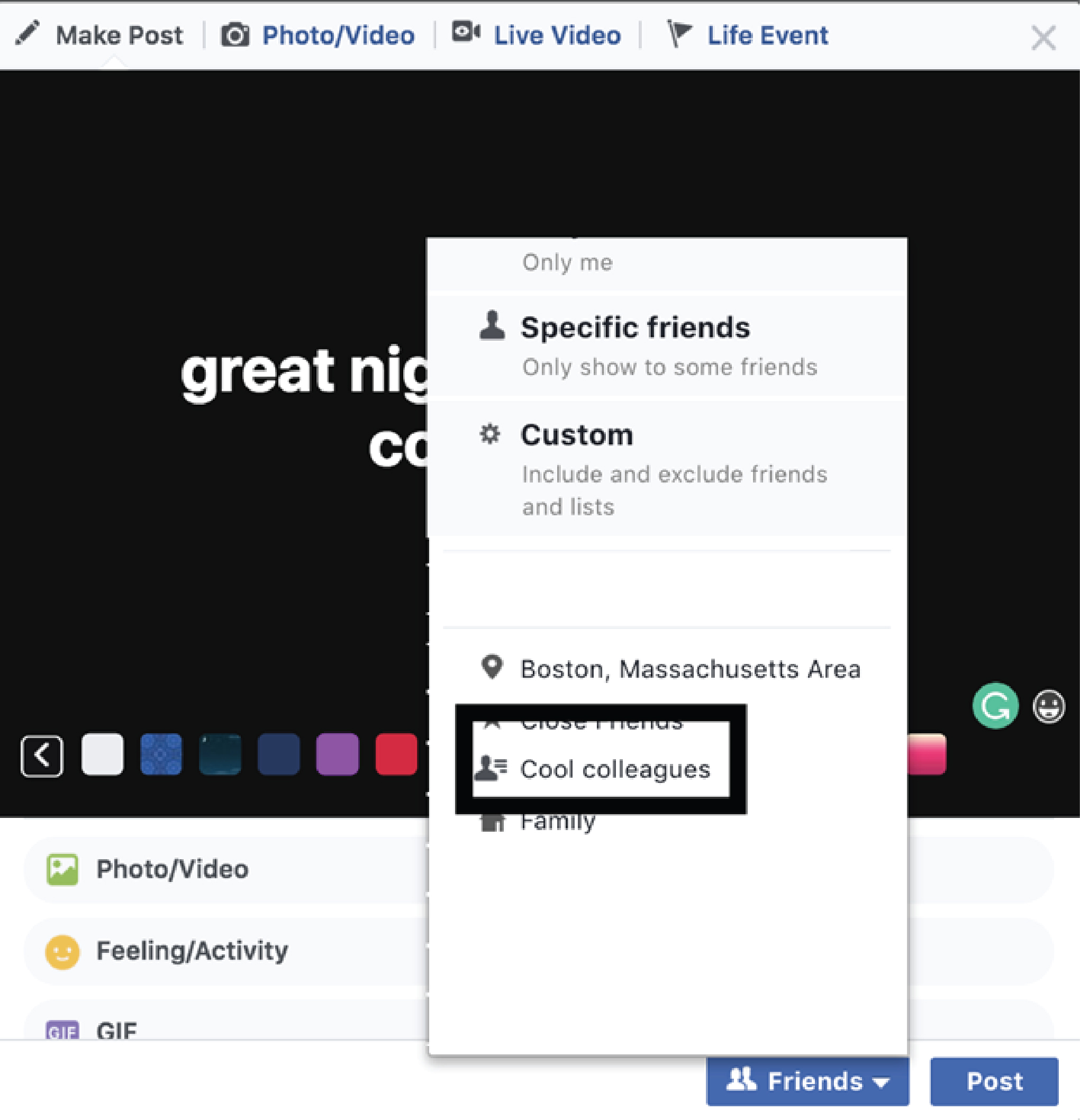Image resolution: width=1080 pixels, height=1120 pixels.
Task: Pick the red background swatch
Action: tap(396, 754)
